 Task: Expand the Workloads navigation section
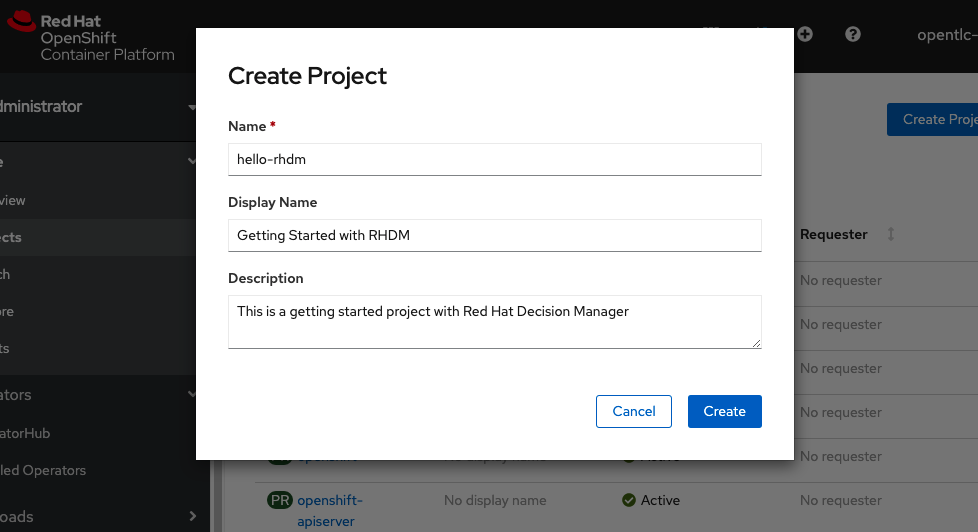[x=100, y=516]
